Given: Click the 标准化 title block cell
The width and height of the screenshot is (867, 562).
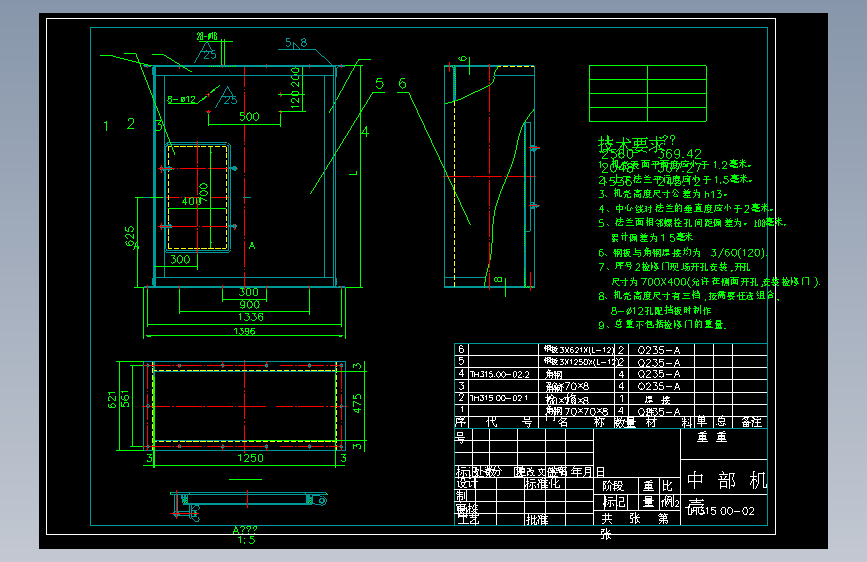Looking at the screenshot, I should [x=542, y=483].
